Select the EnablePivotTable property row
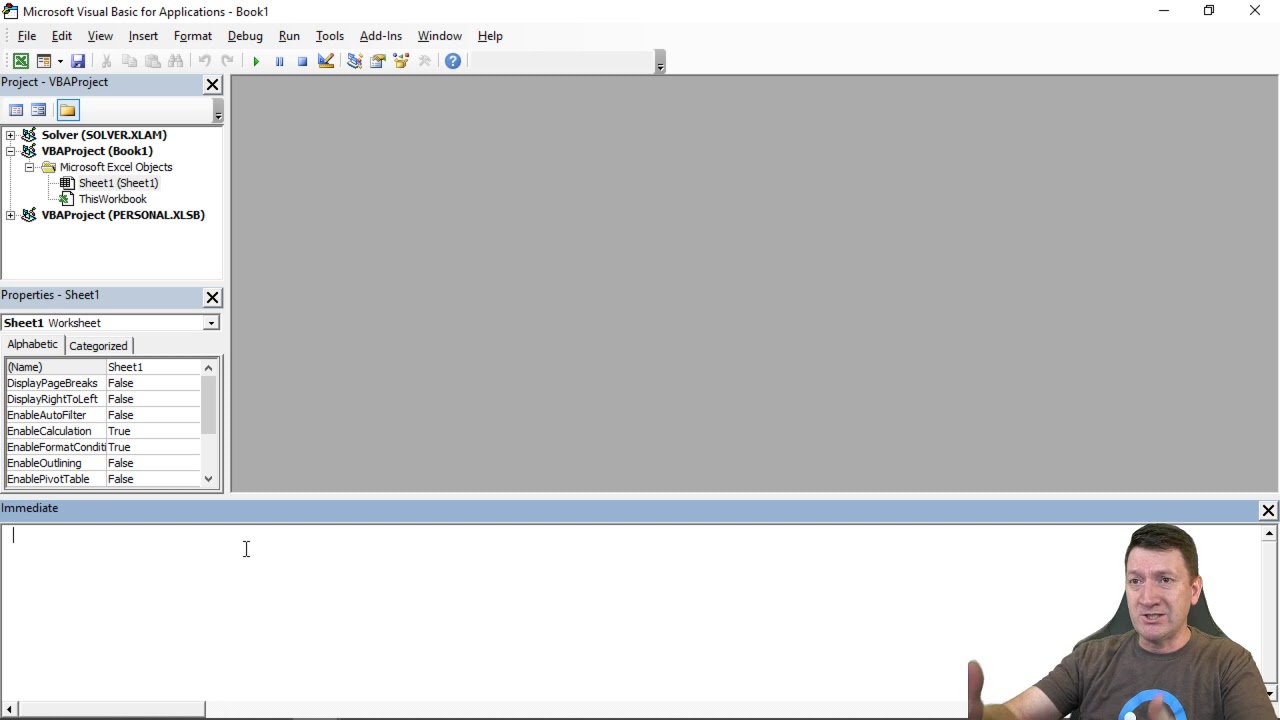Viewport: 1280px width, 720px height. pyautogui.click(x=104, y=479)
